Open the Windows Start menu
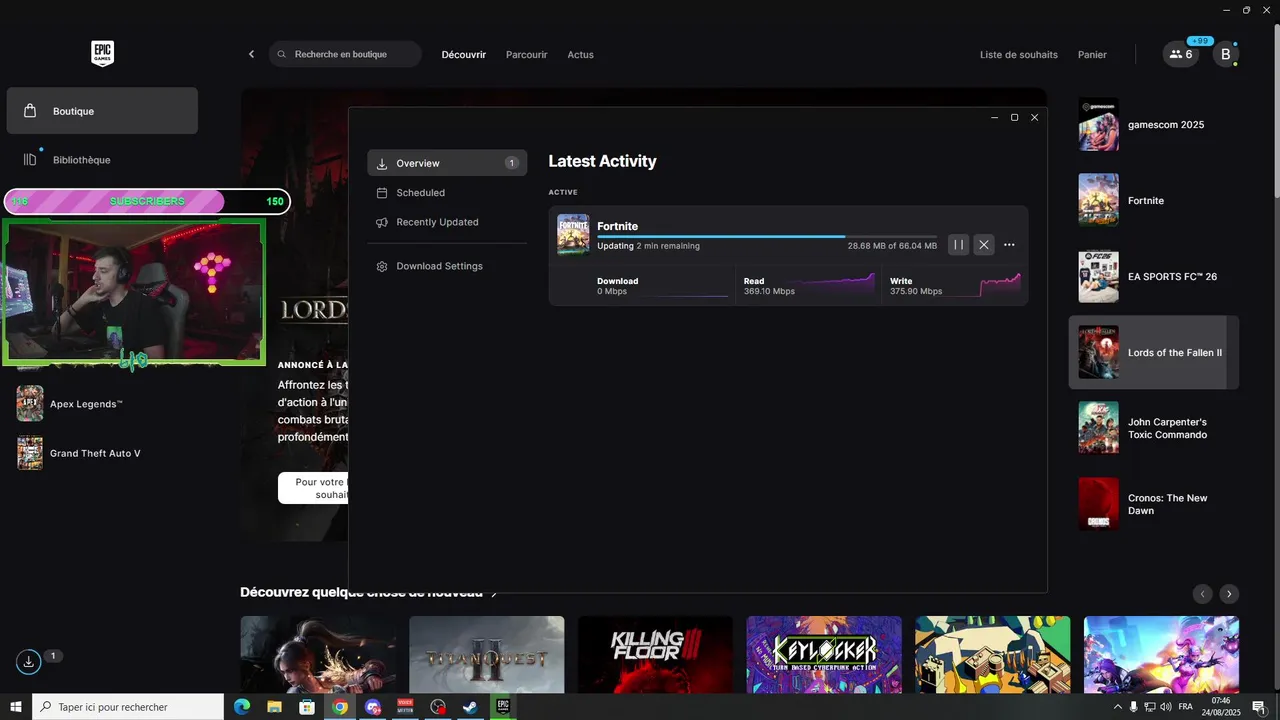The height and width of the screenshot is (720, 1280). click(x=16, y=707)
